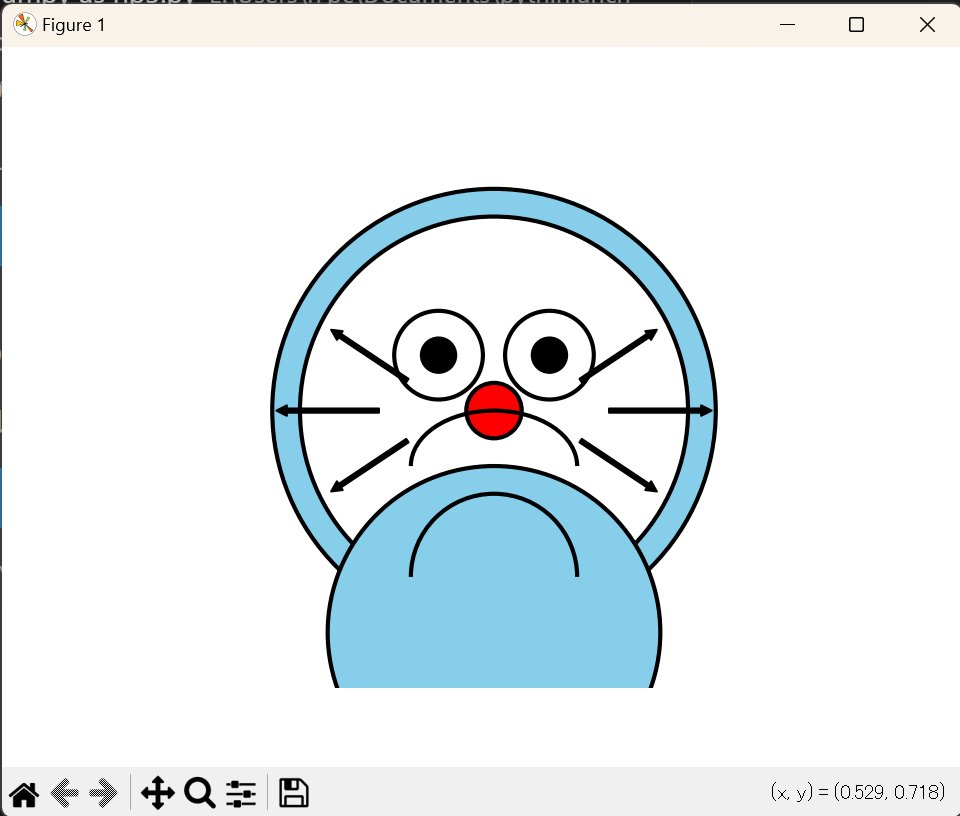Screen dimensions: 960x816
Task: Click the "Figure 1" title text
Action: pyautogui.click(x=73, y=25)
